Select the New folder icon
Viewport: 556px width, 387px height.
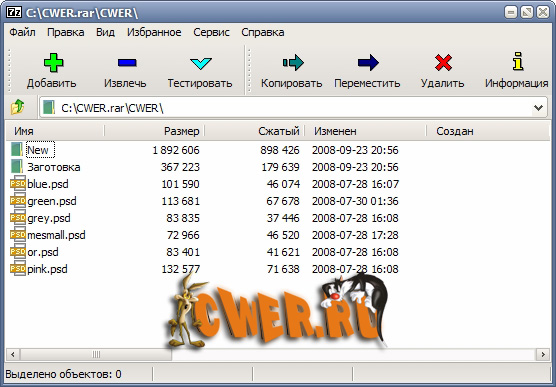click(x=17, y=150)
